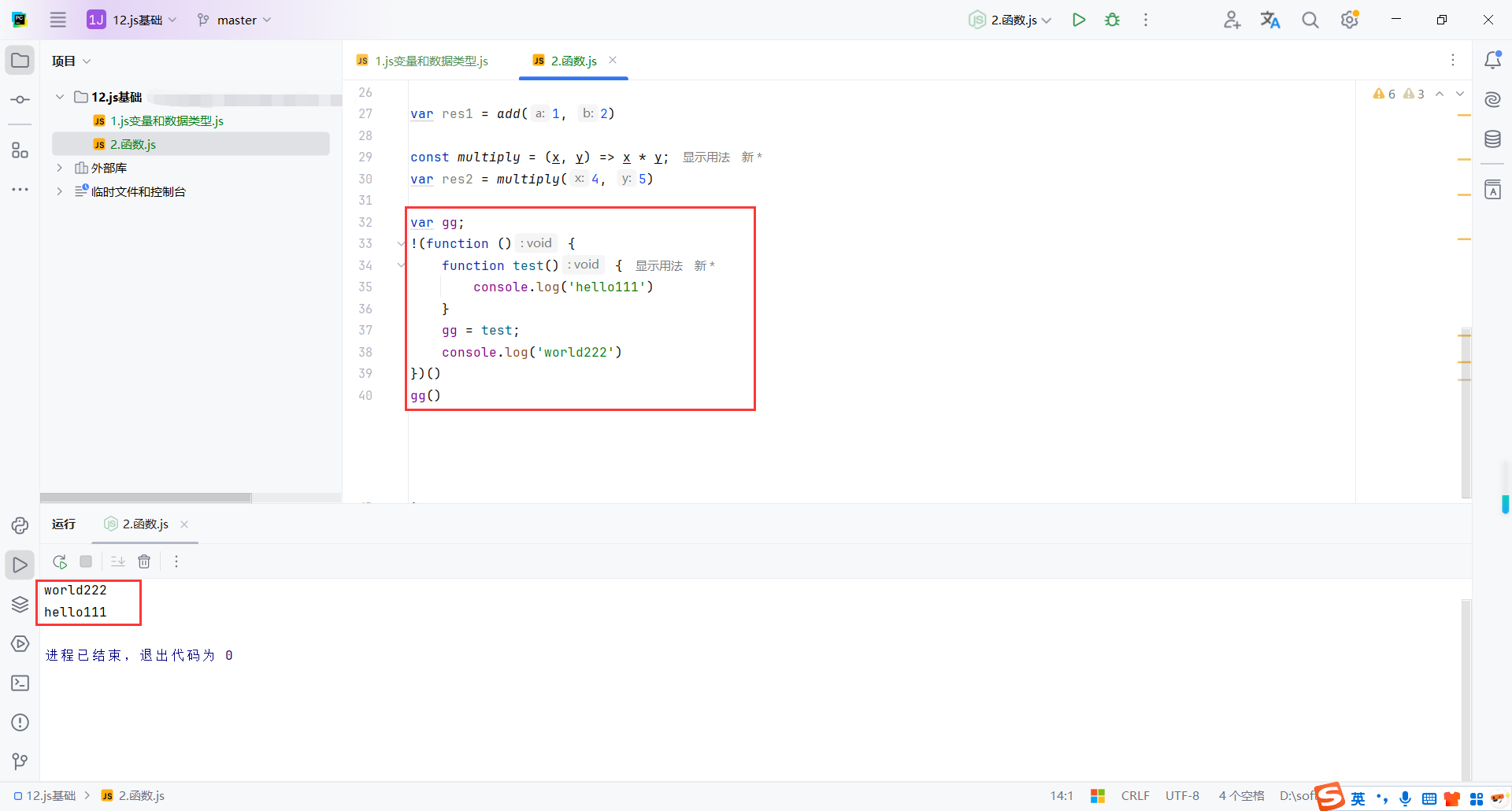The width and height of the screenshot is (1512, 811).
Task: Open the master branch dropdown
Action: click(234, 20)
